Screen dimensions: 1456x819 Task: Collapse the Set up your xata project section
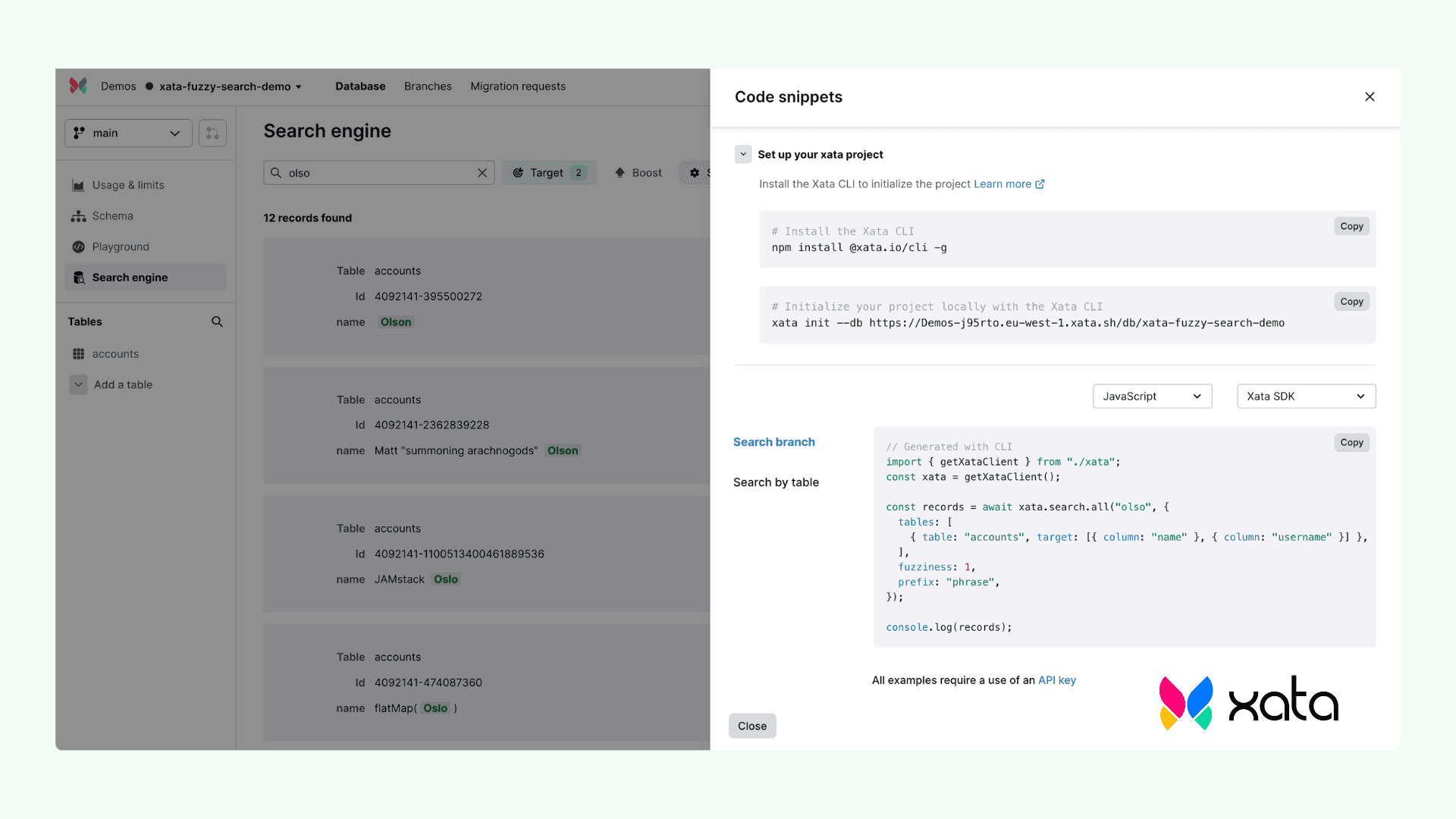pos(743,155)
